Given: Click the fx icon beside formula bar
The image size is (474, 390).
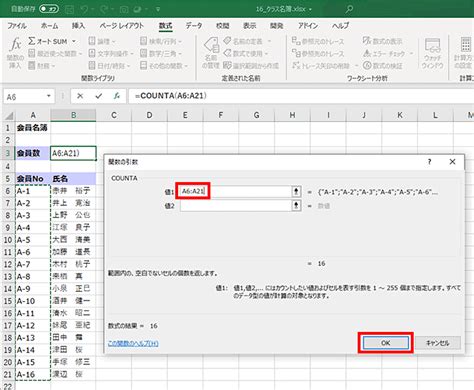Looking at the screenshot, I should point(117,96).
